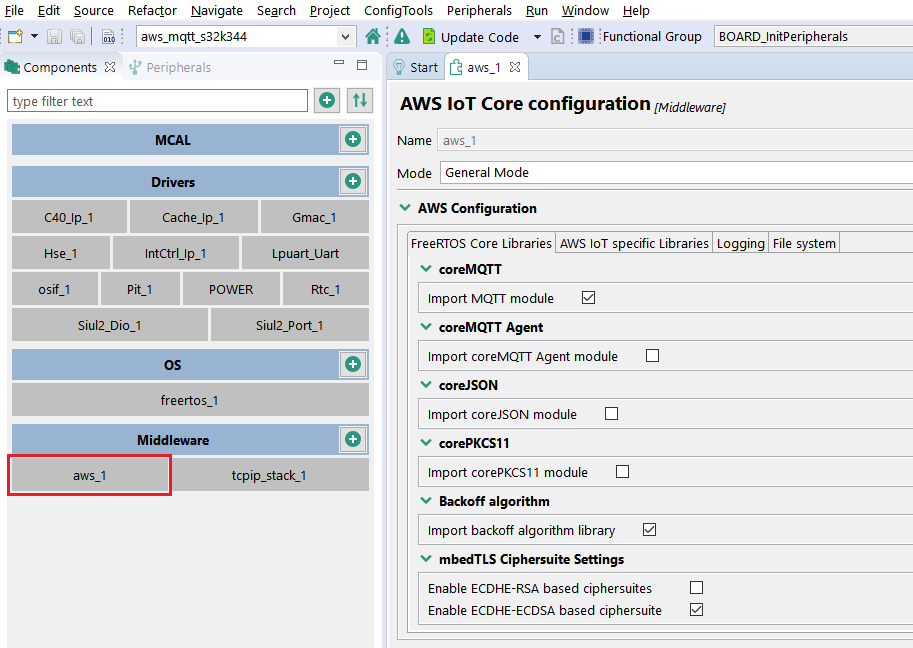Click the sort arrows icon beside filter
The height and width of the screenshot is (648, 913).
tap(359, 101)
